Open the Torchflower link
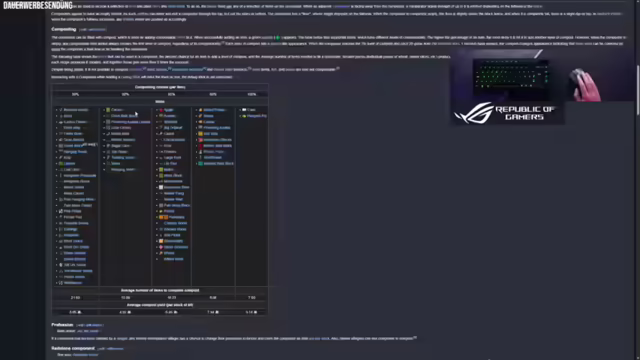The height and width of the screenshot is (360, 640). (x=213, y=158)
